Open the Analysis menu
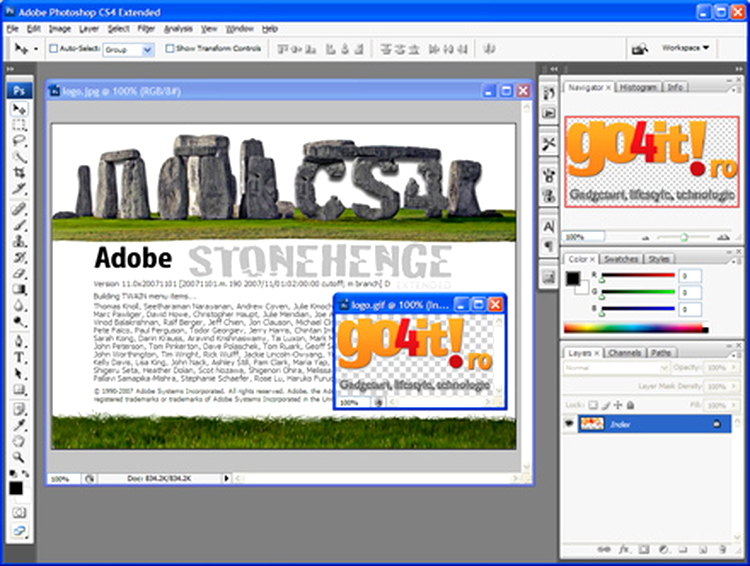Screen dimensions: 750x566 tap(178, 29)
